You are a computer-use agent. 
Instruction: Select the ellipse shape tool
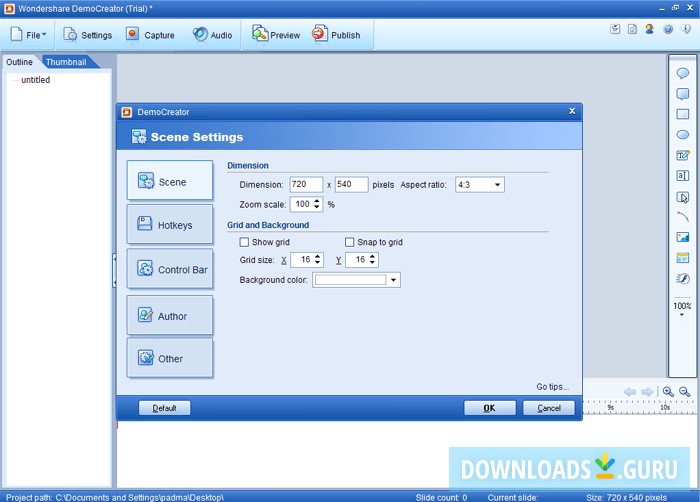coord(682,134)
